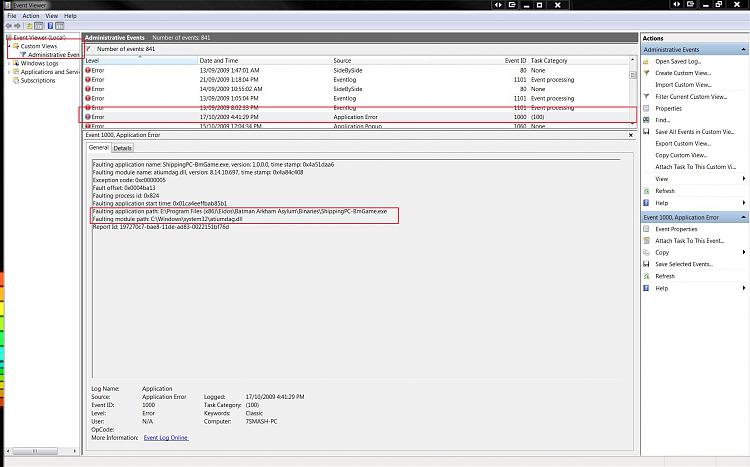The image size is (750, 467).
Task: Open the Help menu in menu bar
Action: 70,16
